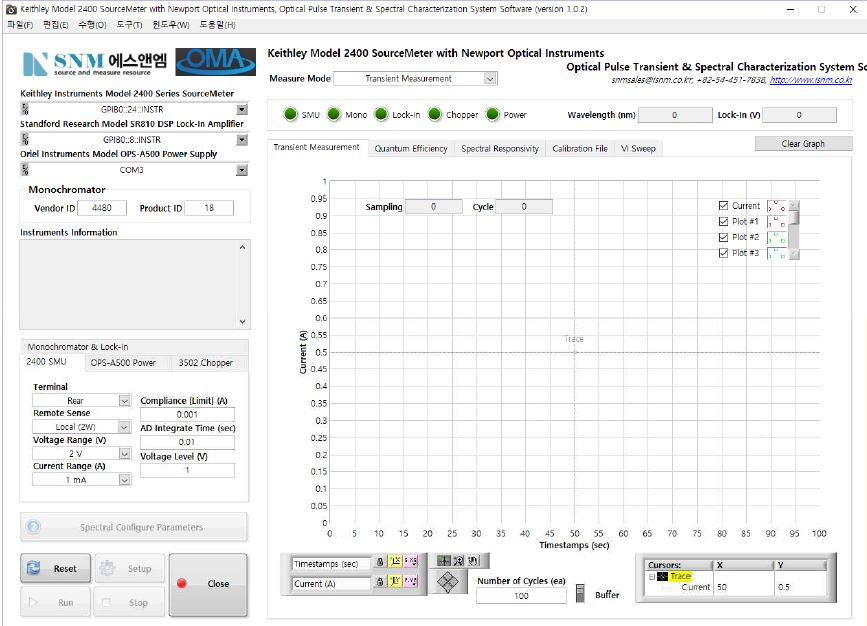
Task: Switch to Calibration File tab
Action: click(x=579, y=148)
